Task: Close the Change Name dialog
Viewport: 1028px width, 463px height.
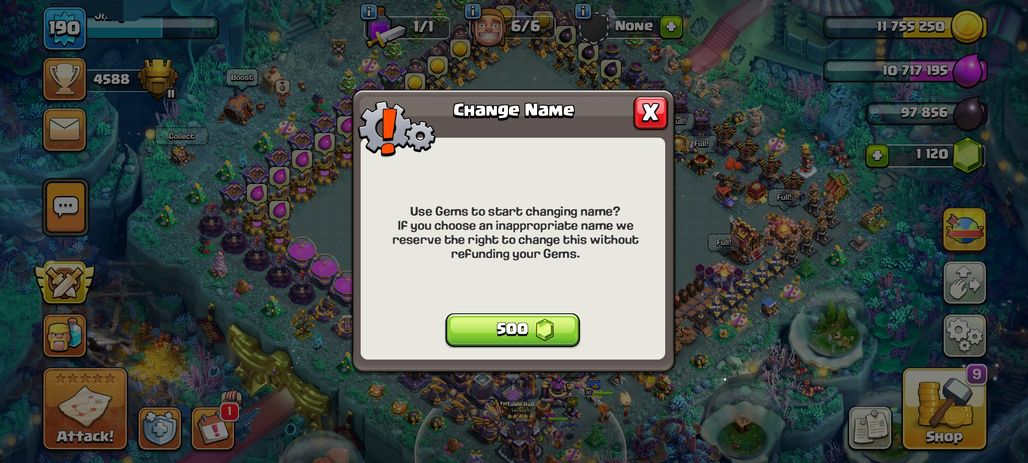Action: [650, 113]
